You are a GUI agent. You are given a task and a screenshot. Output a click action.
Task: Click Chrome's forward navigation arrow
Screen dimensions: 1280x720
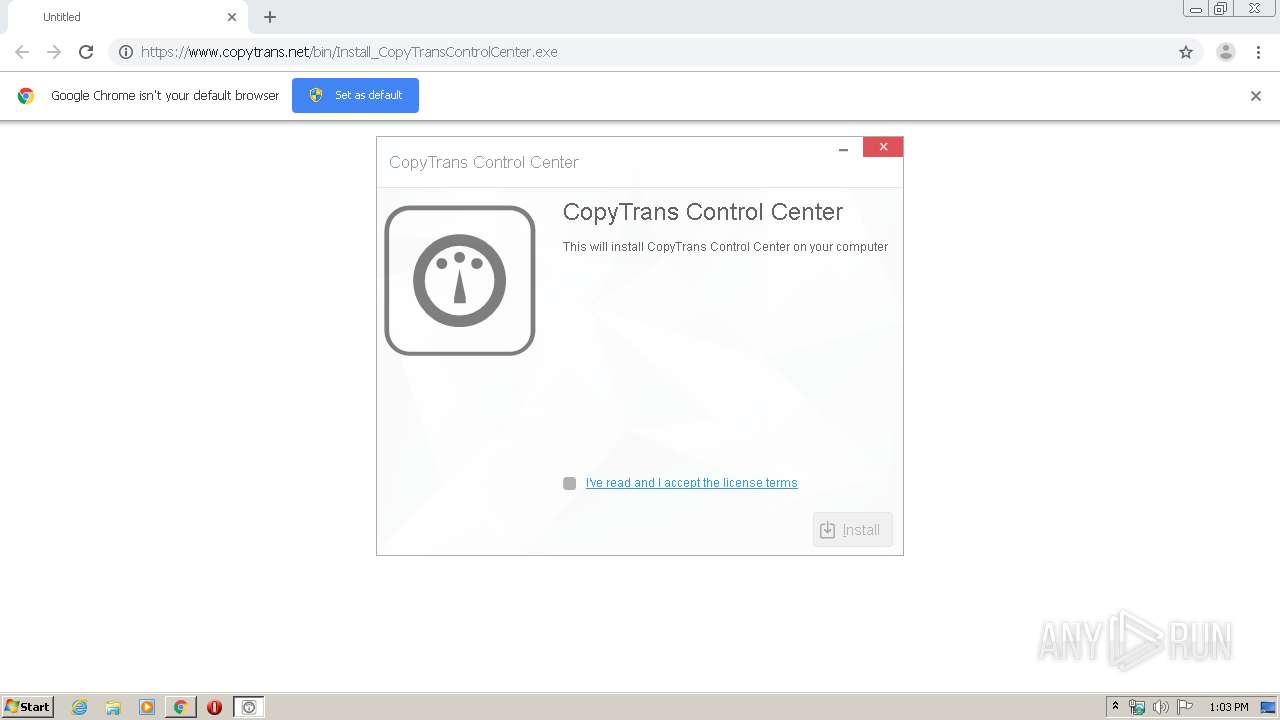pos(54,52)
